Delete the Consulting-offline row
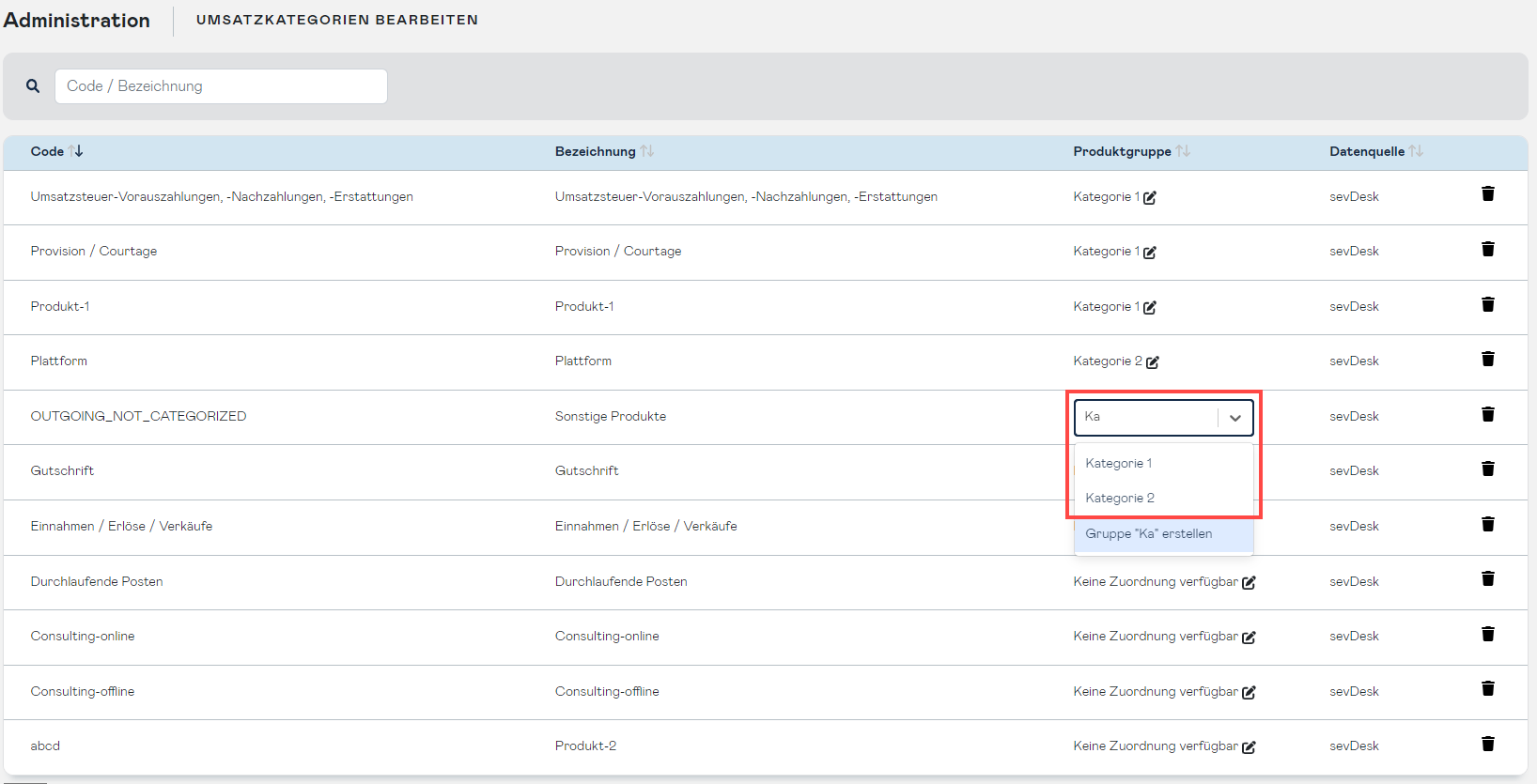 [x=1488, y=688]
